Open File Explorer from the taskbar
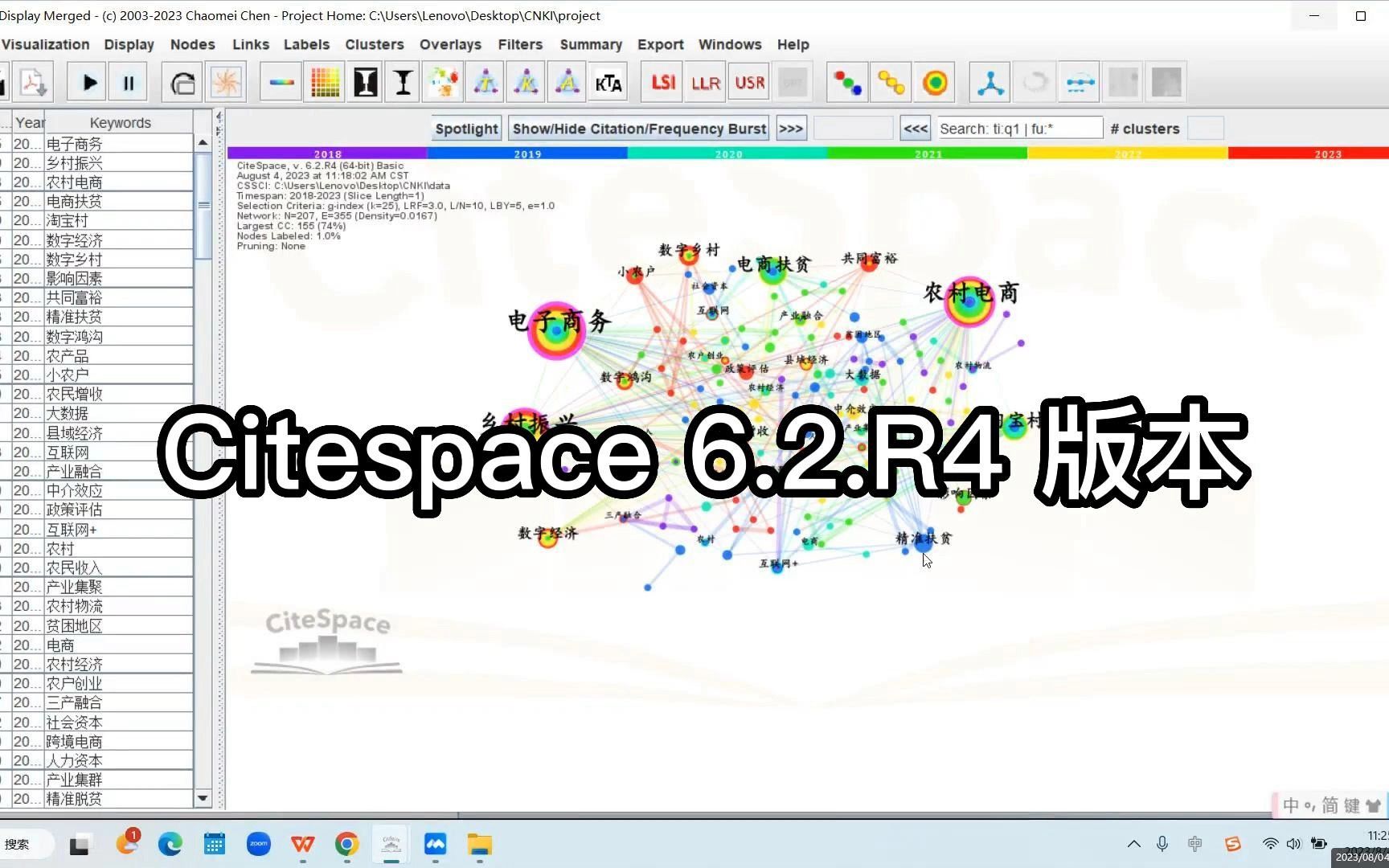The image size is (1389, 868). [479, 844]
